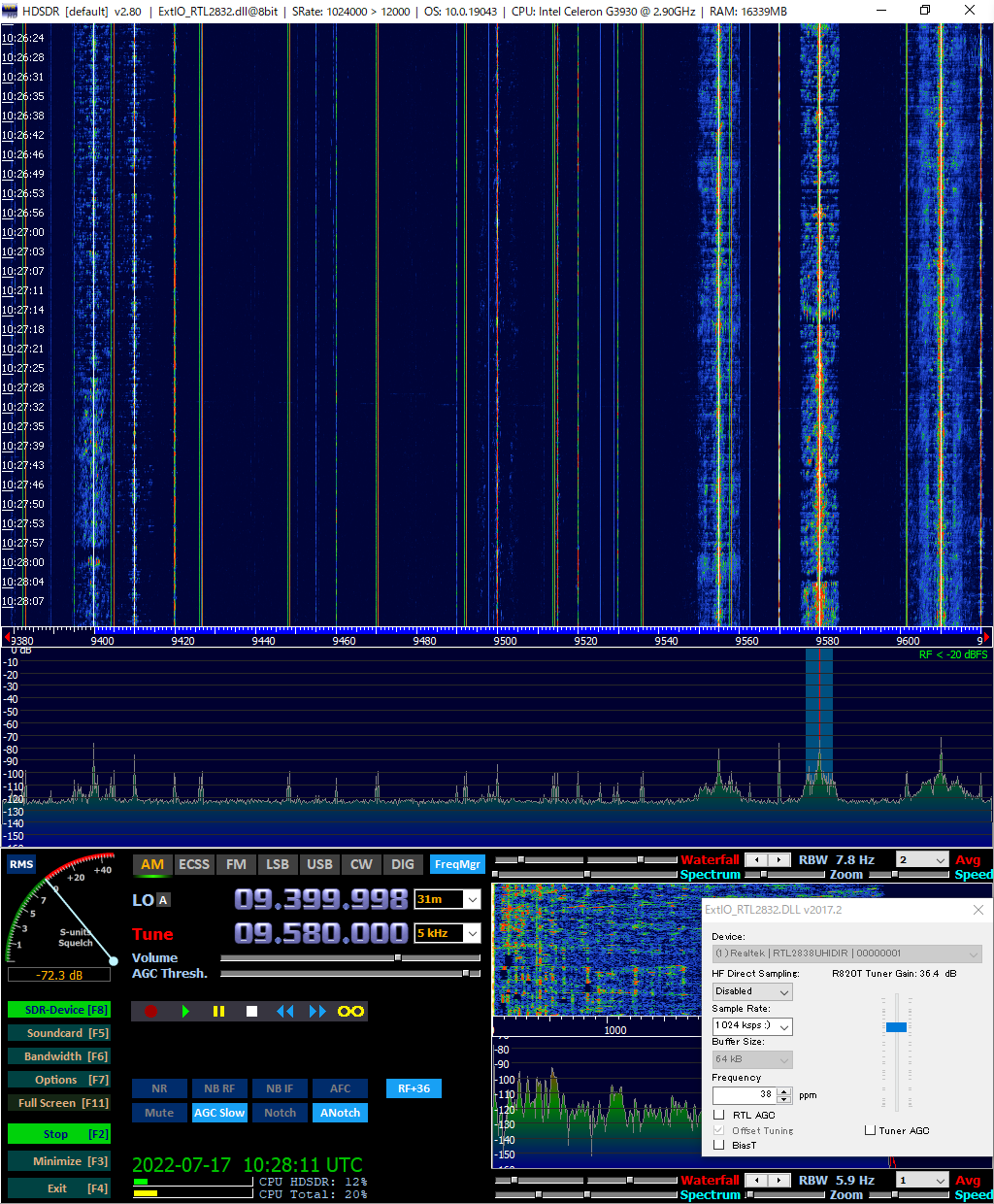Click the blue Fast-forward double-arrow icon
The image size is (994, 1204).
317,1011
